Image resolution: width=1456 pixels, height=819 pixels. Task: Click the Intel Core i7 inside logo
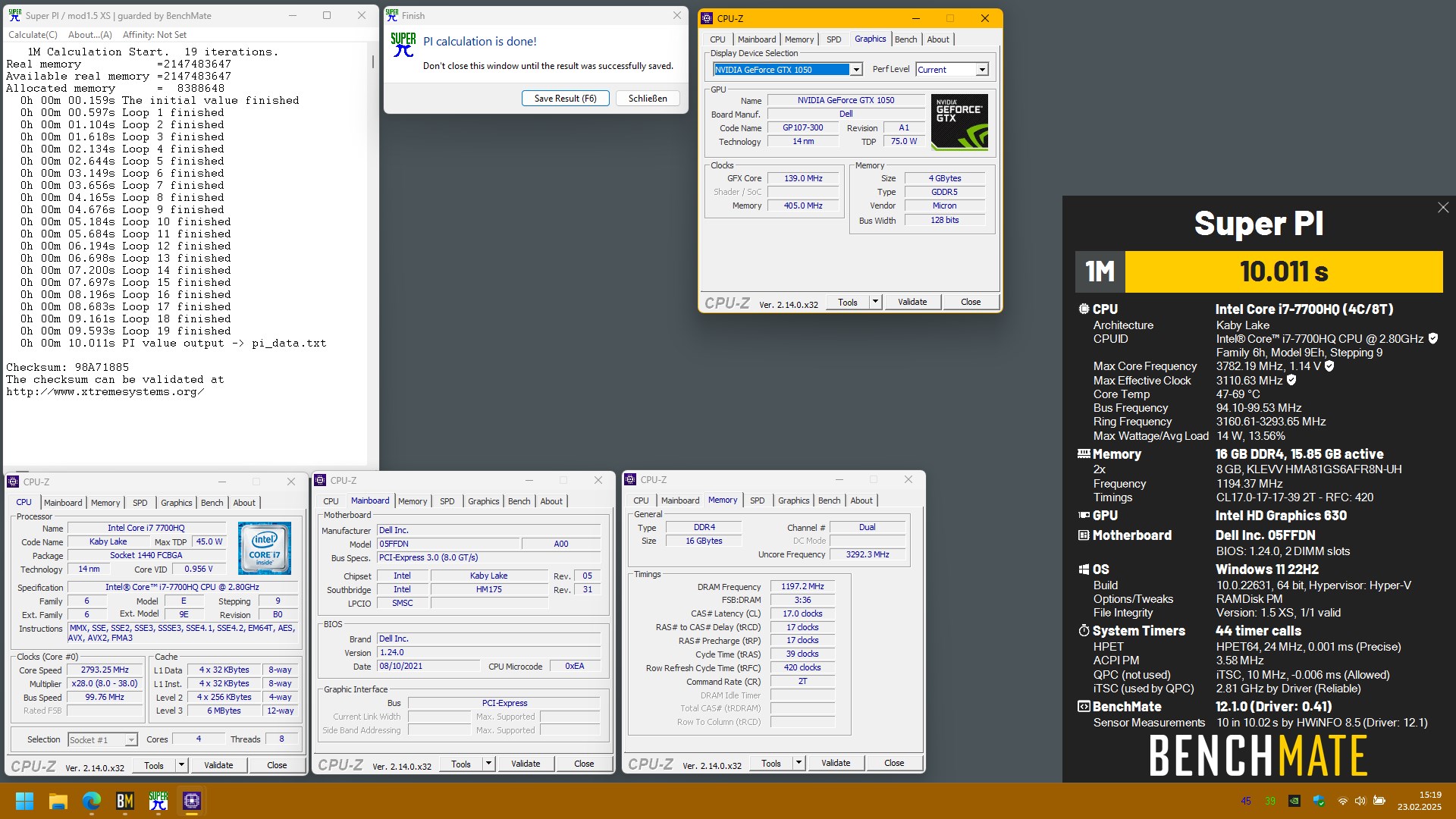click(264, 548)
